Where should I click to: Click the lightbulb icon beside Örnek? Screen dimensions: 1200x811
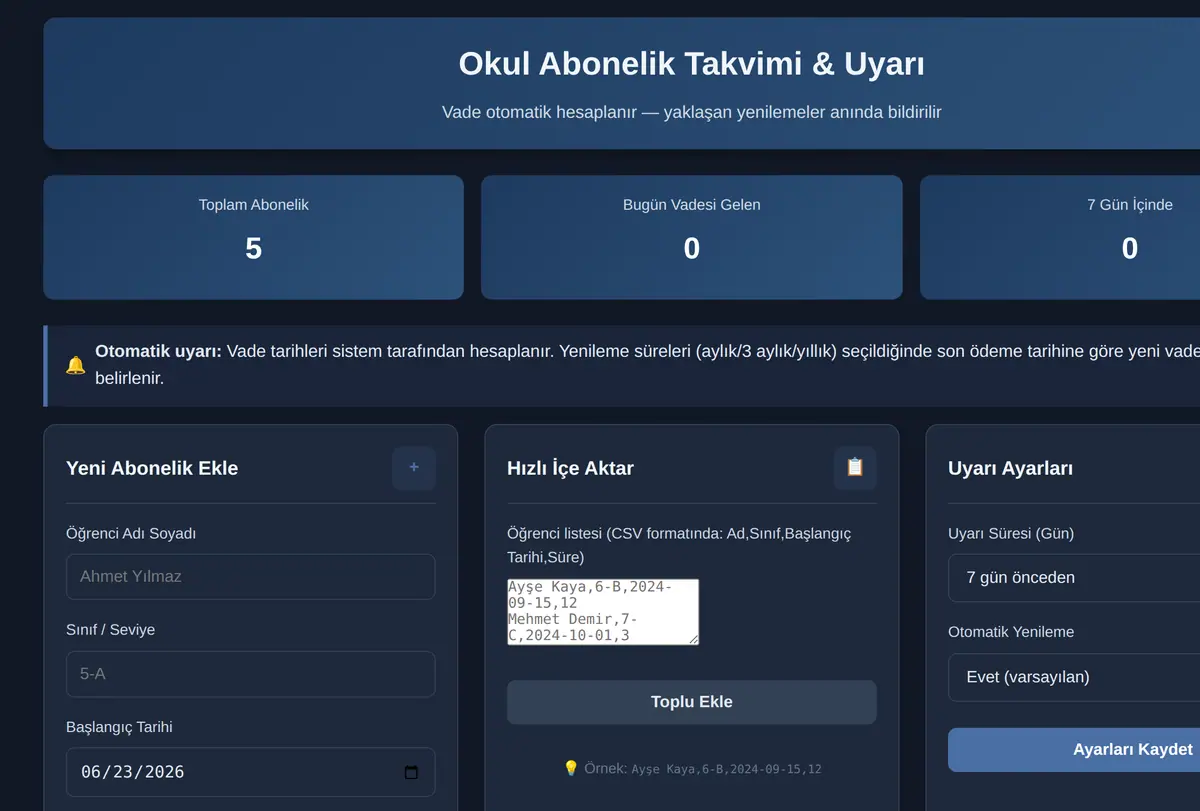[x=571, y=768]
